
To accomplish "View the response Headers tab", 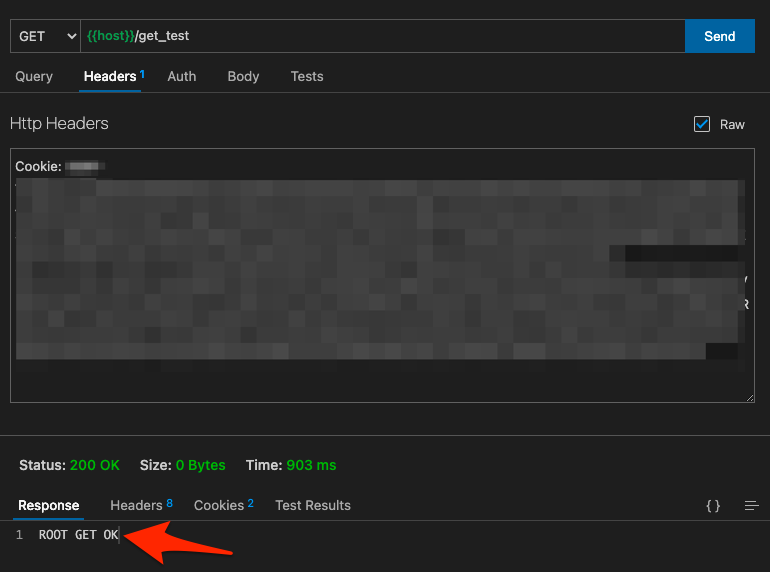I will 141,505.
